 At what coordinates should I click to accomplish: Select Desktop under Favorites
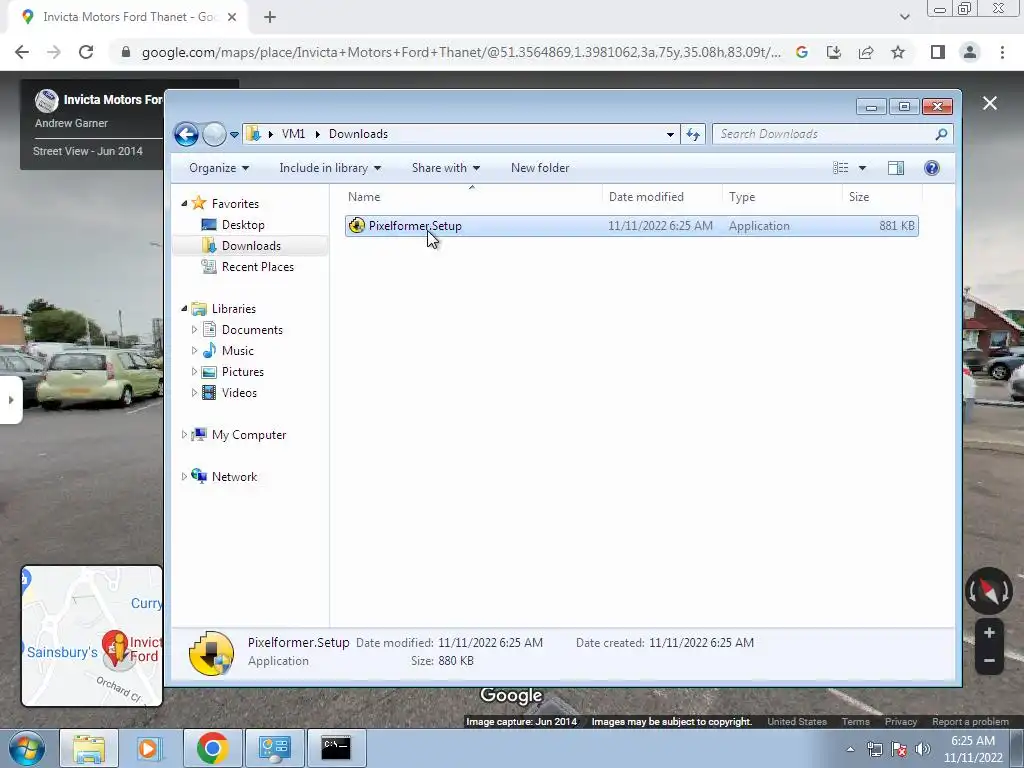click(x=243, y=225)
